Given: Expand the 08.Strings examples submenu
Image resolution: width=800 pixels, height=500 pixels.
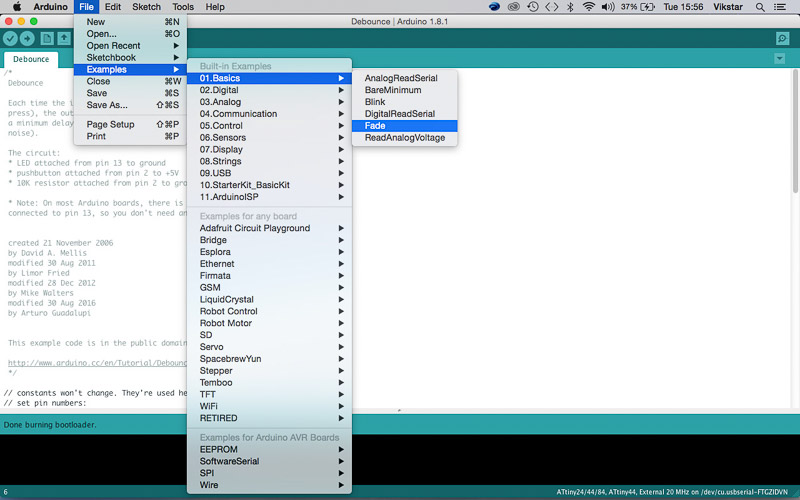Looking at the screenshot, I should tap(269, 161).
